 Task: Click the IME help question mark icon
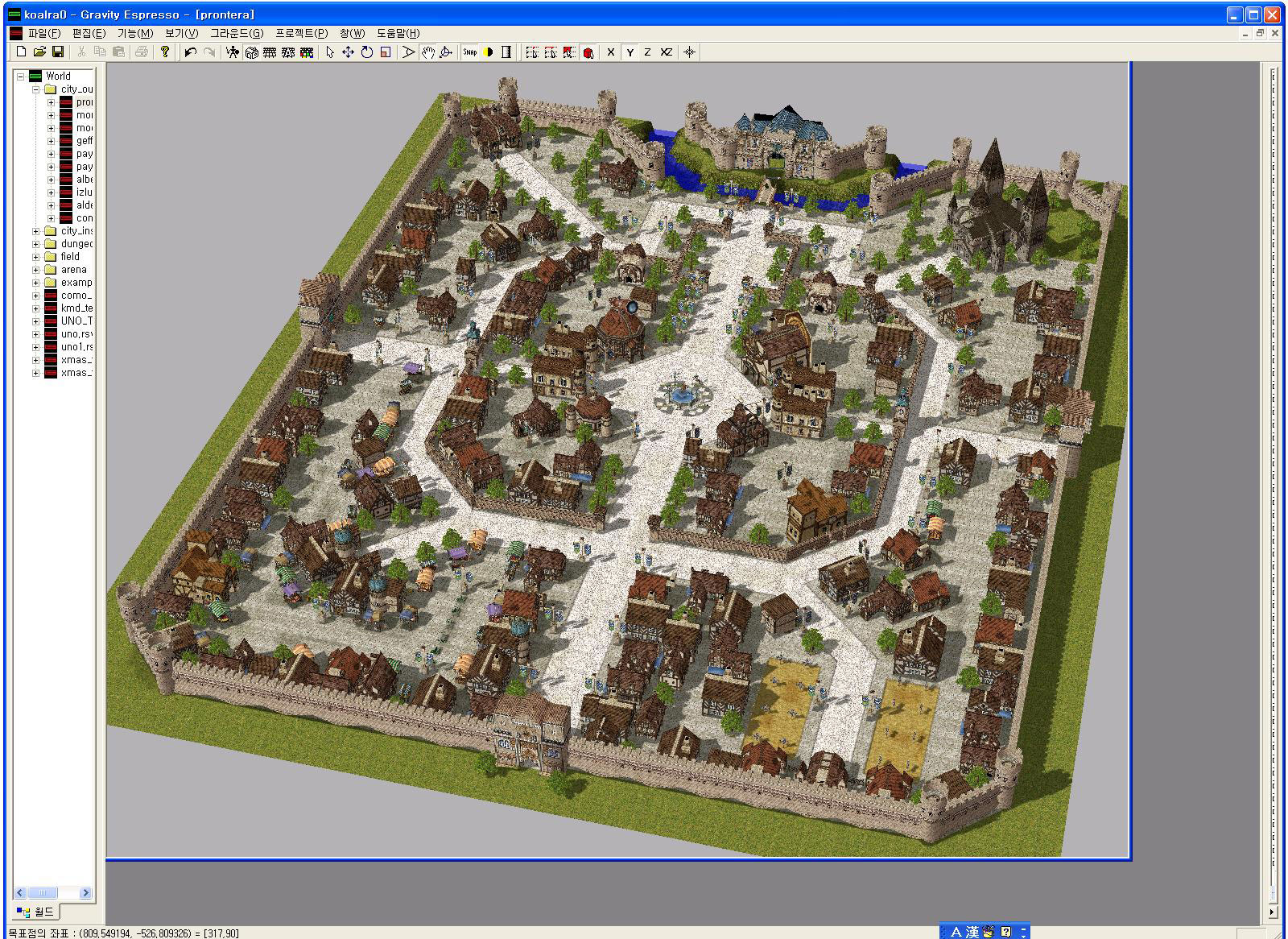point(1005,932)
